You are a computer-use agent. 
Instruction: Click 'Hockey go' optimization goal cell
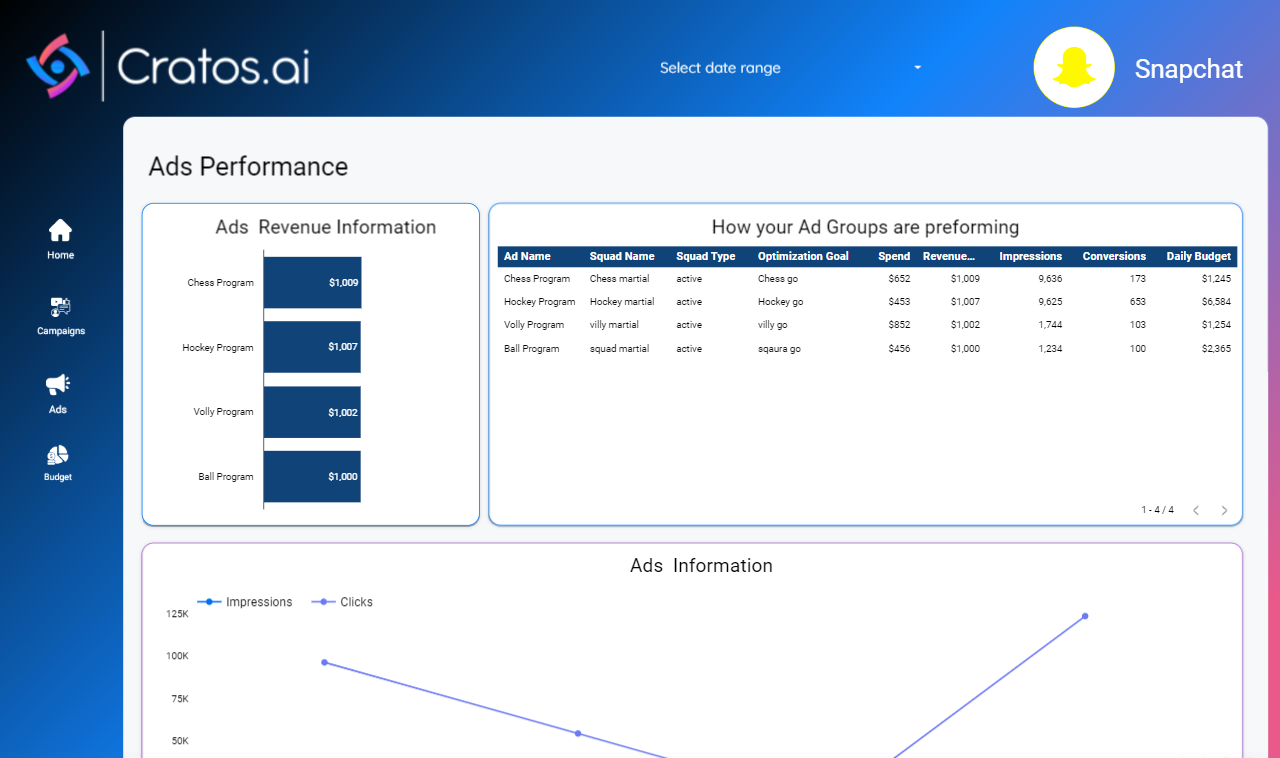coord(780,302)
